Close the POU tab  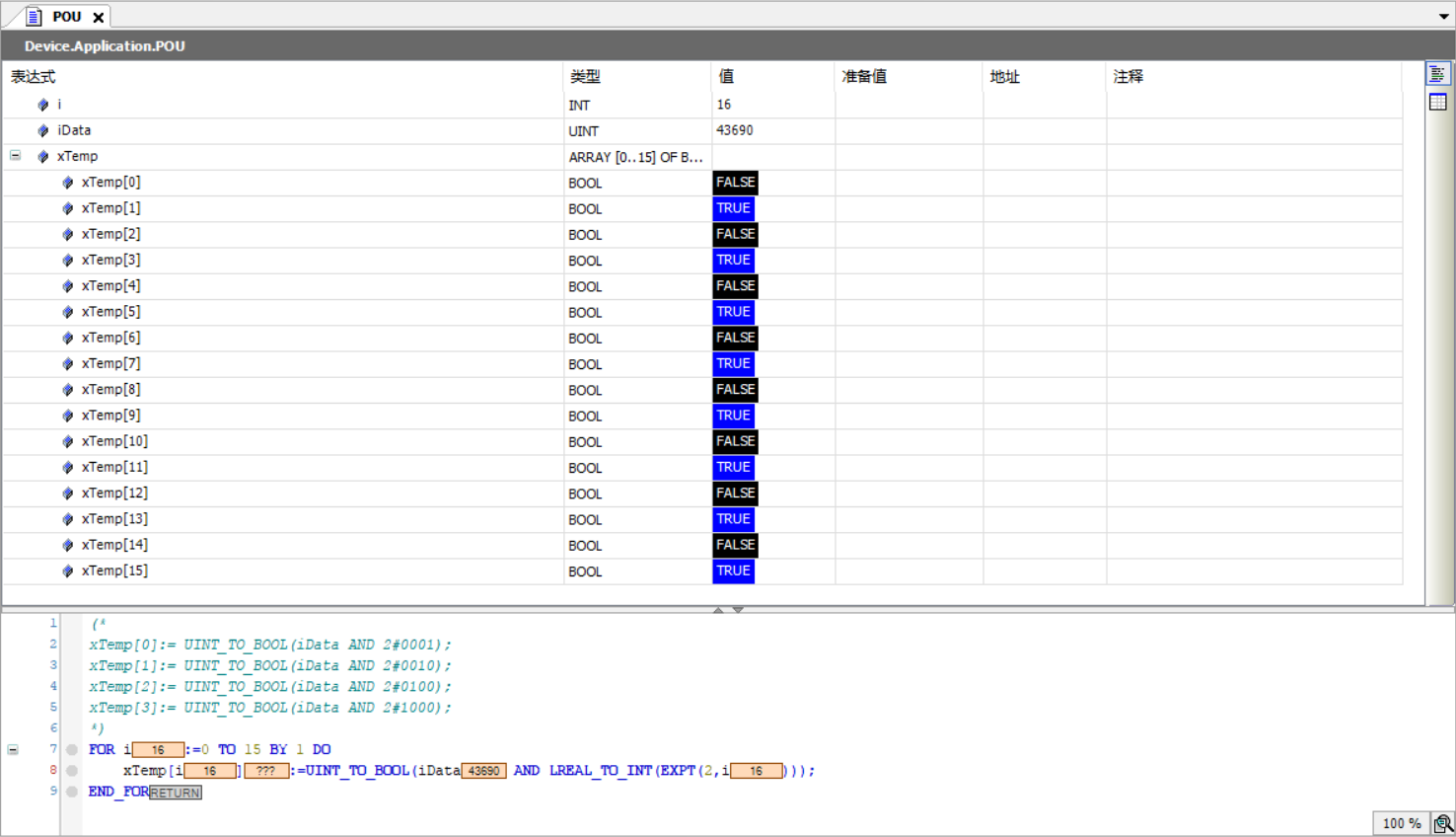(x=99, y=17)
